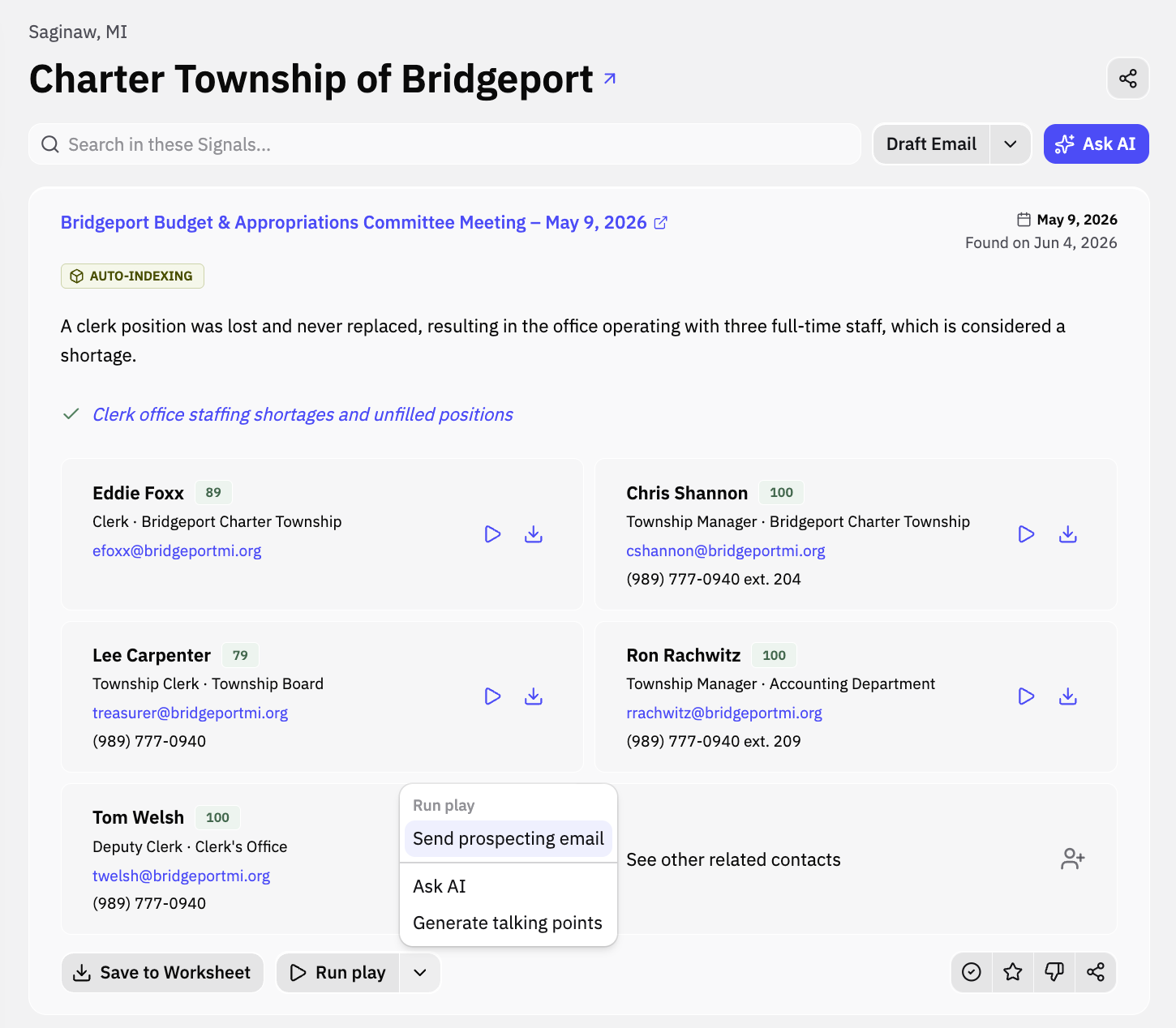Viewport: 1176px width, 1028px height.
Task: Give this signal a thumbs down
Action: pos(1054,972)
